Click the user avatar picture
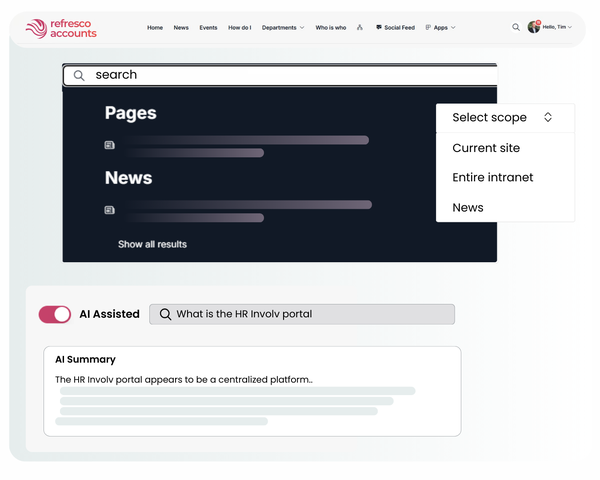Image resolution: width=600 pixels, height=480 pixels. point(533,27)
